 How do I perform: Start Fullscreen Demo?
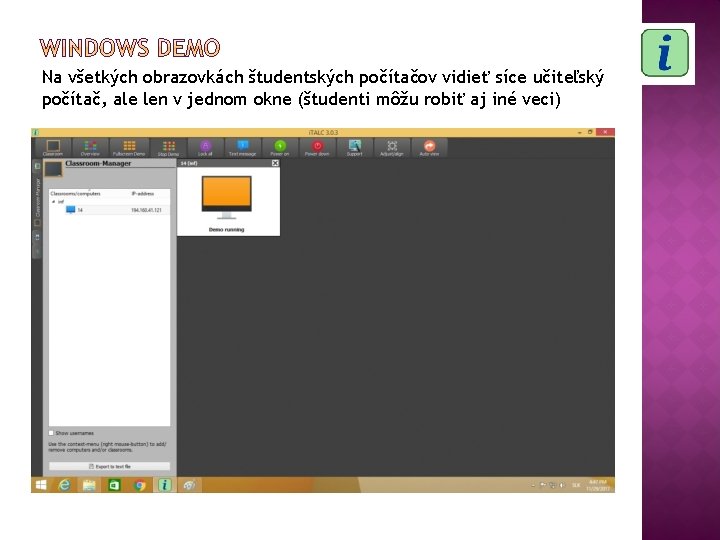point(129,148)
